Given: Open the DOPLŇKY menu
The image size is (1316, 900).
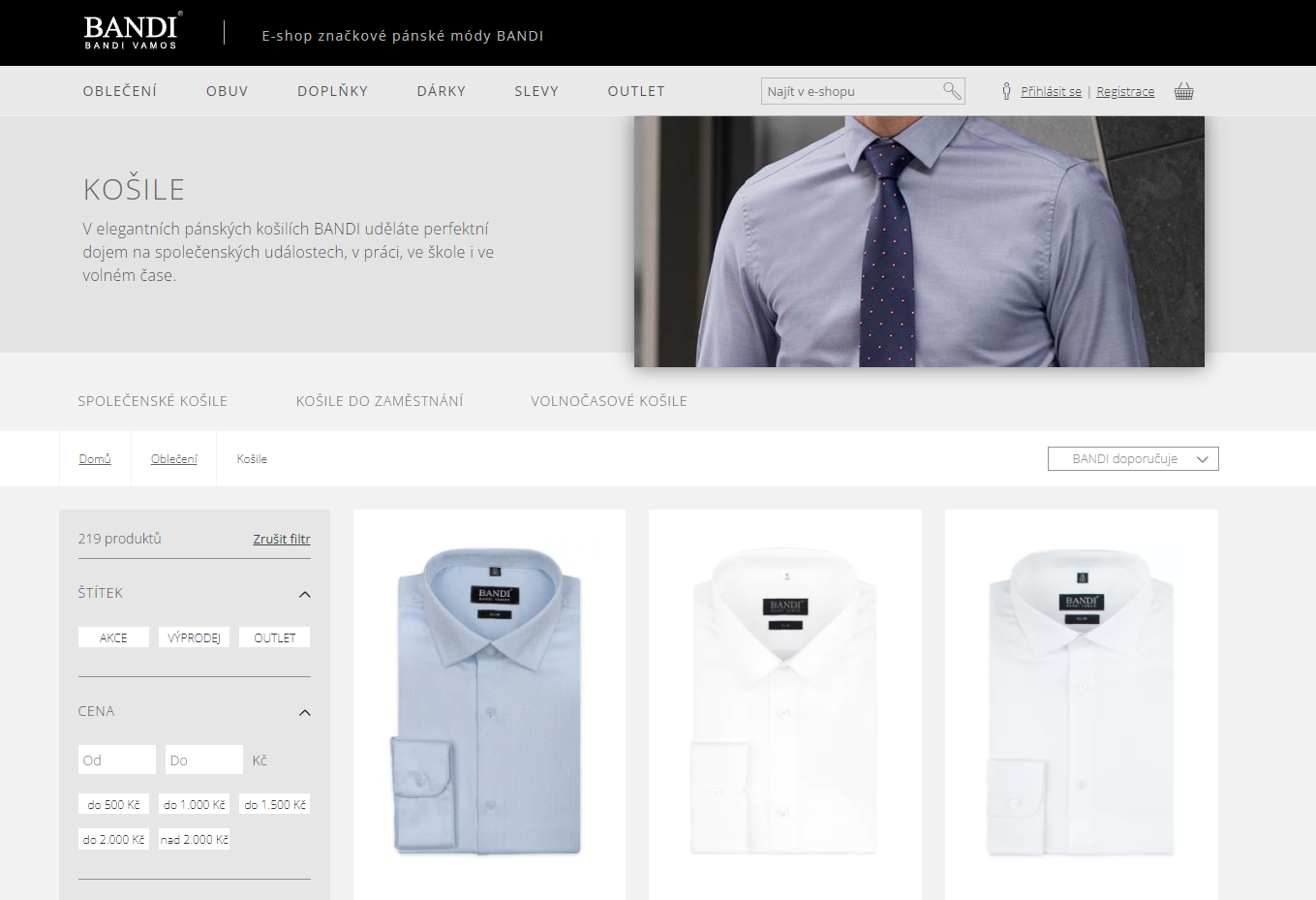Looking at the screenshot, I should 333,91.
